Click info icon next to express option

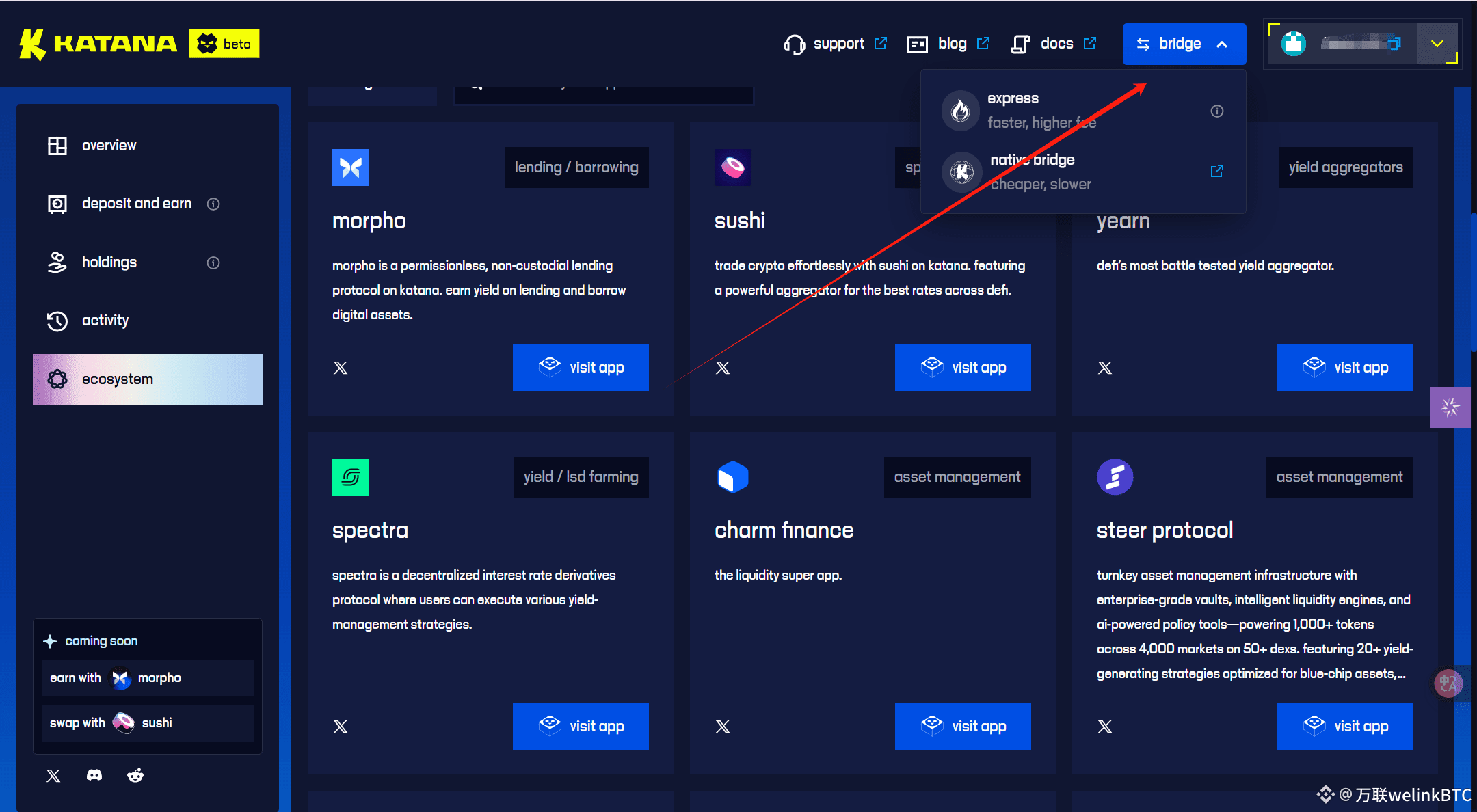tap(1217, 111)
